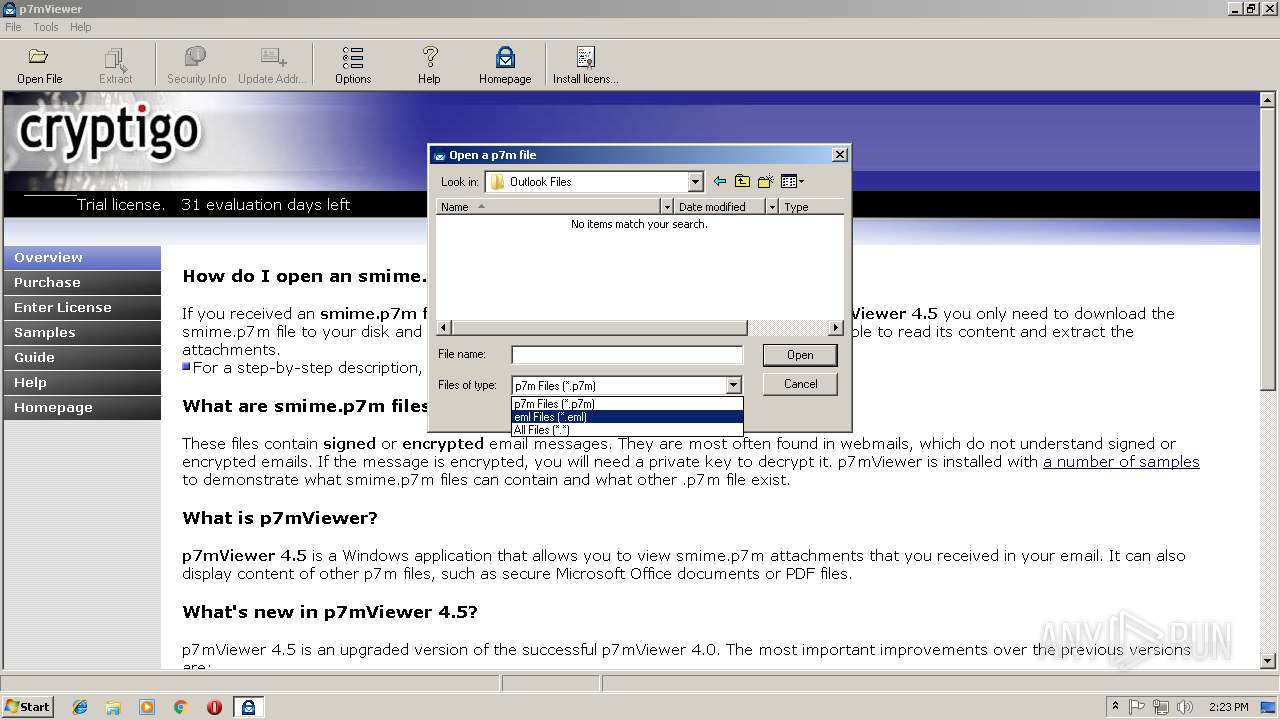Expand the Look in folder dropdown

coord(696,181)
